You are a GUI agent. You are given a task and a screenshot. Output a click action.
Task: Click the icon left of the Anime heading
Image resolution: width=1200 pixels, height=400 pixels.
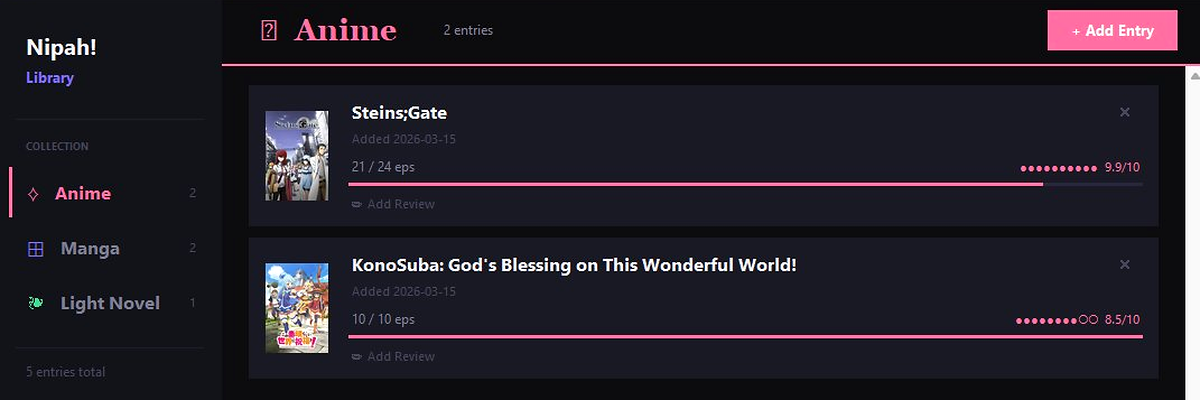[268, 30]
